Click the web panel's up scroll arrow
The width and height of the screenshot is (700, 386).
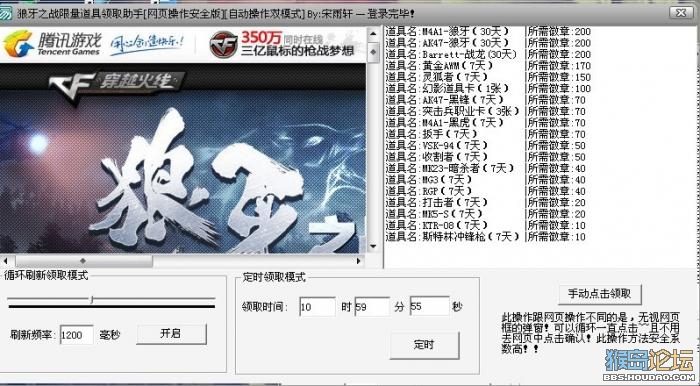[x=373, y=34]
